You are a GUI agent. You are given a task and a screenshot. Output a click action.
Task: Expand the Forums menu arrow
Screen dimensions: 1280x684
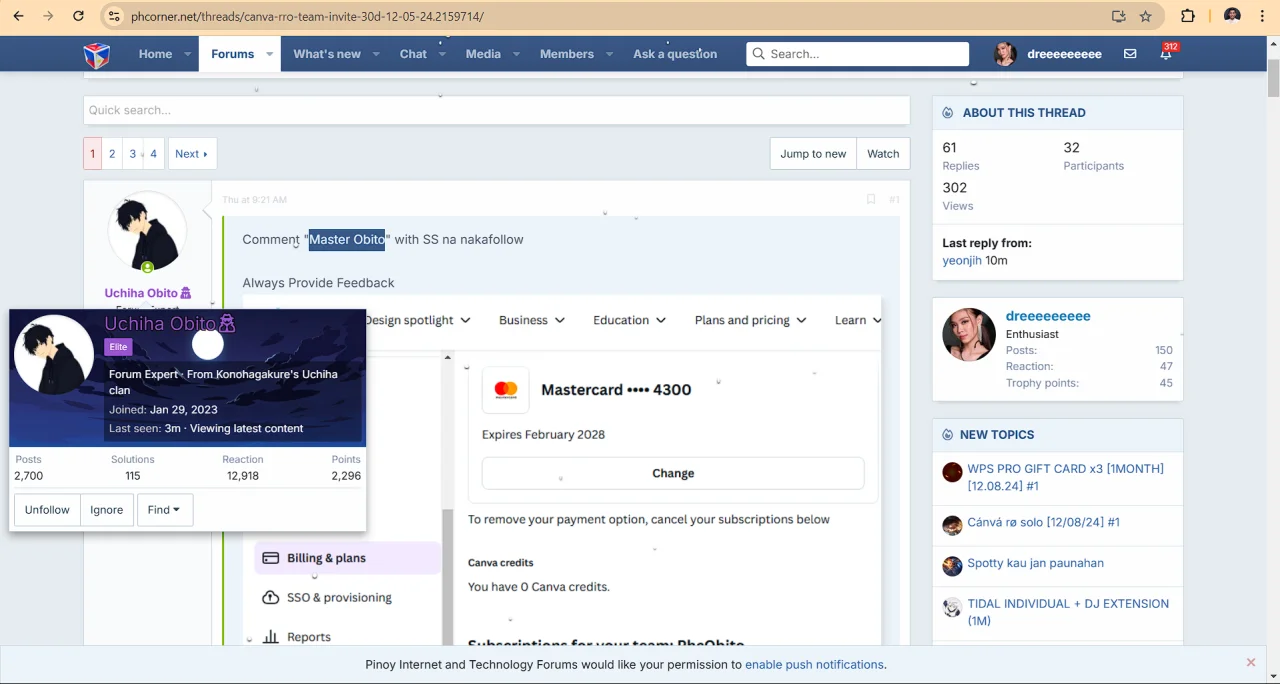pos(270,54)
